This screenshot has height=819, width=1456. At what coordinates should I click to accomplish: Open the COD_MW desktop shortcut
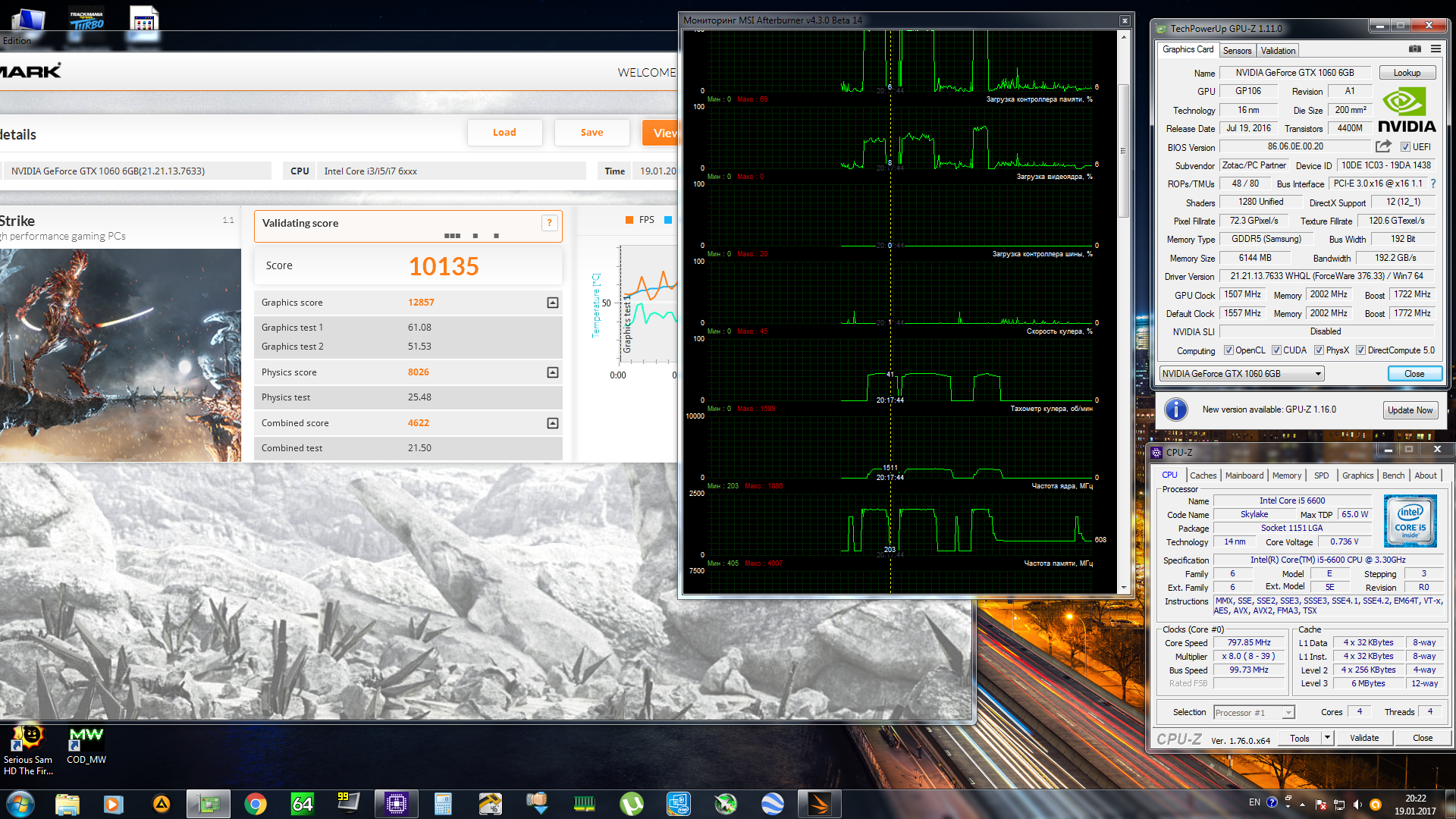pos(86,746)
